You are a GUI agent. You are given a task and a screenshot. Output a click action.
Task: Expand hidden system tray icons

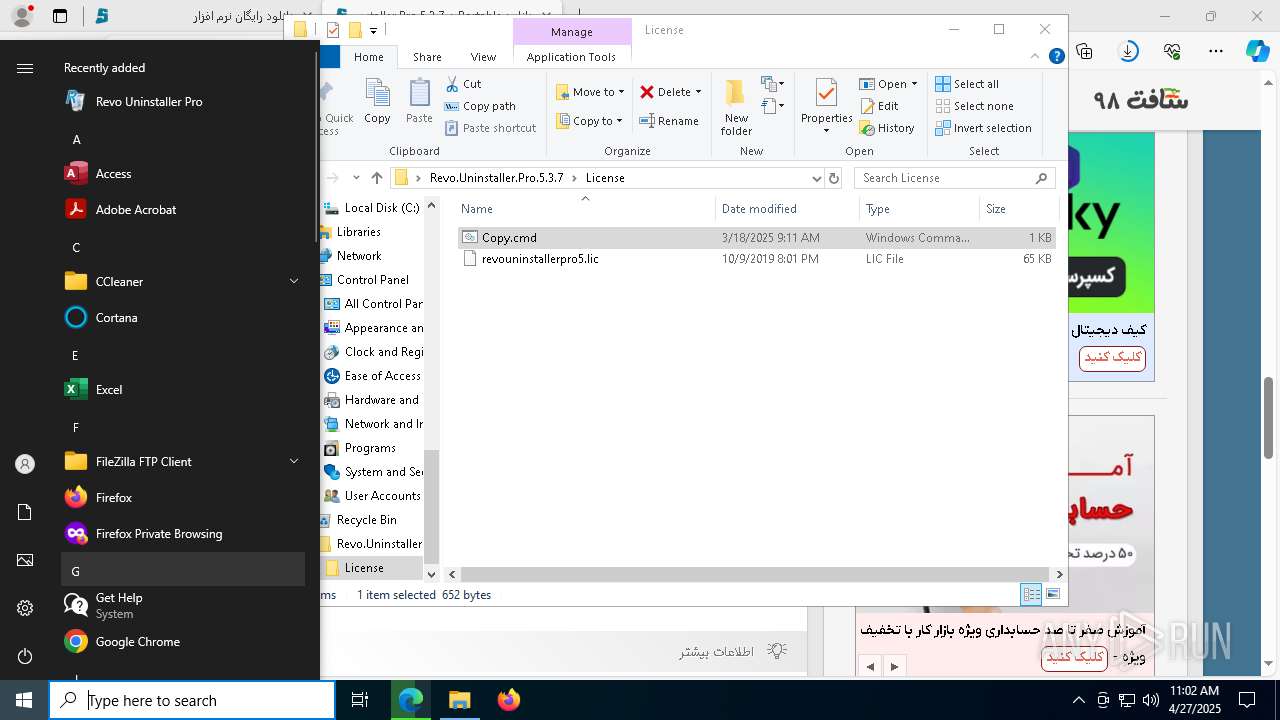[x=1078, y=700]
